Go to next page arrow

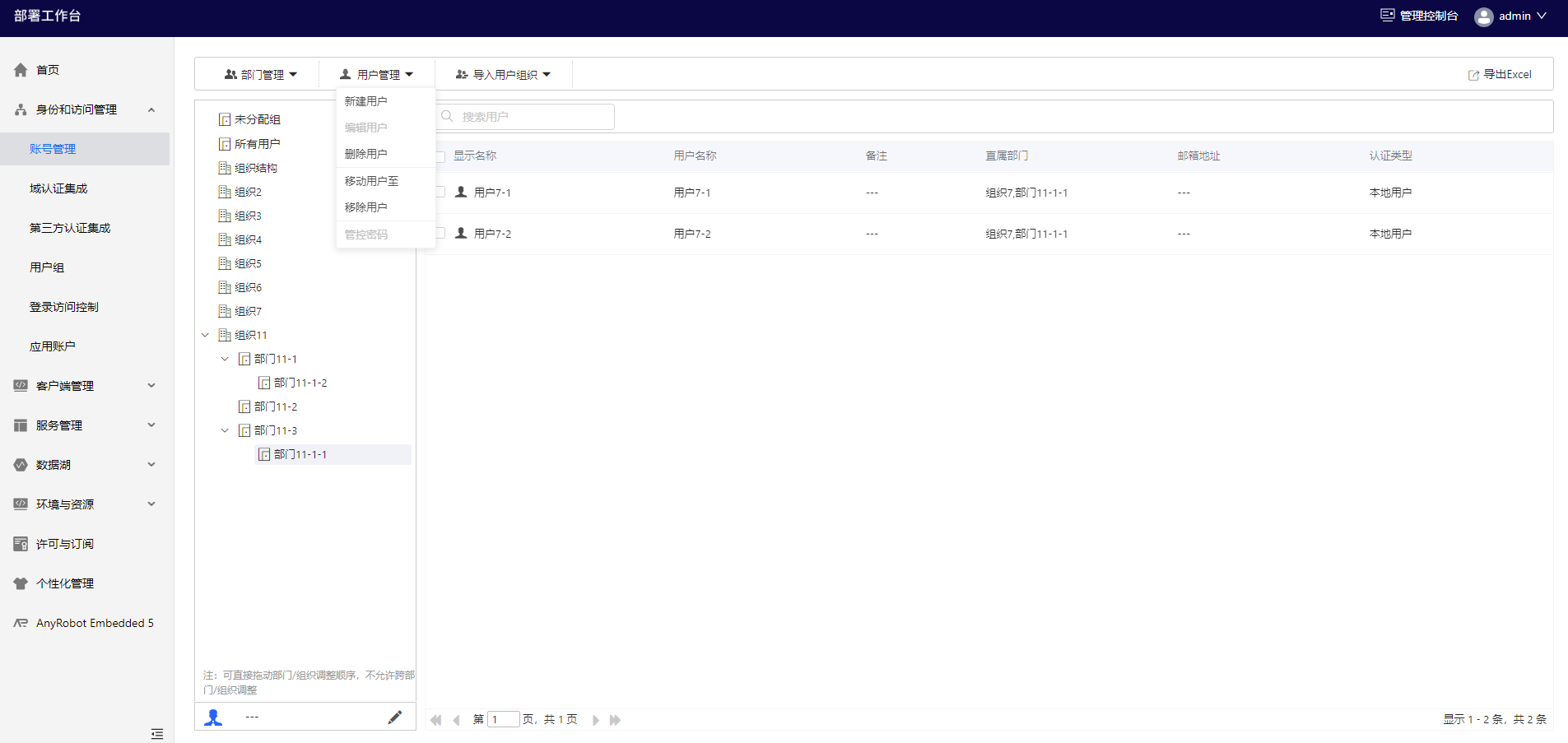596,720
